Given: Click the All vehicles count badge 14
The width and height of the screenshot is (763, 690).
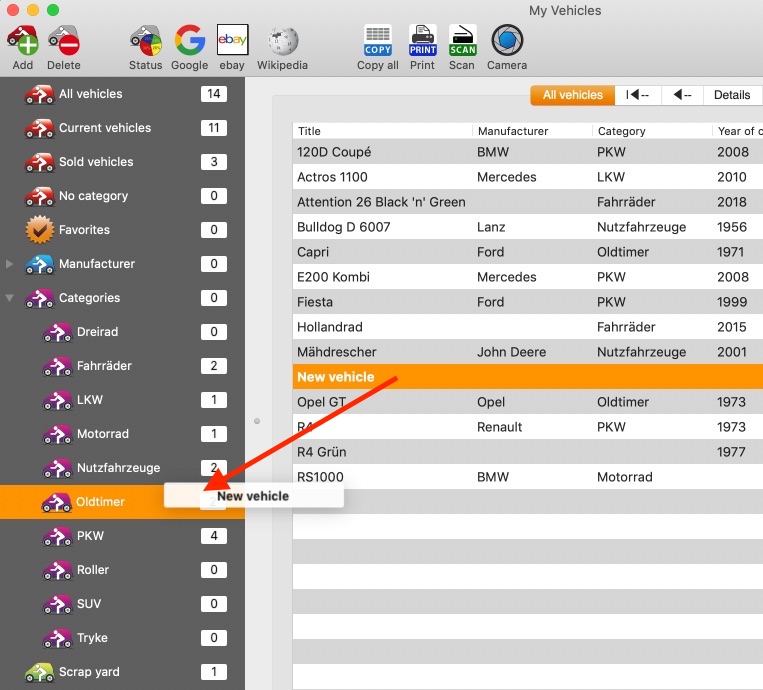Looking at the screenshot, I should tap(214, 94).
